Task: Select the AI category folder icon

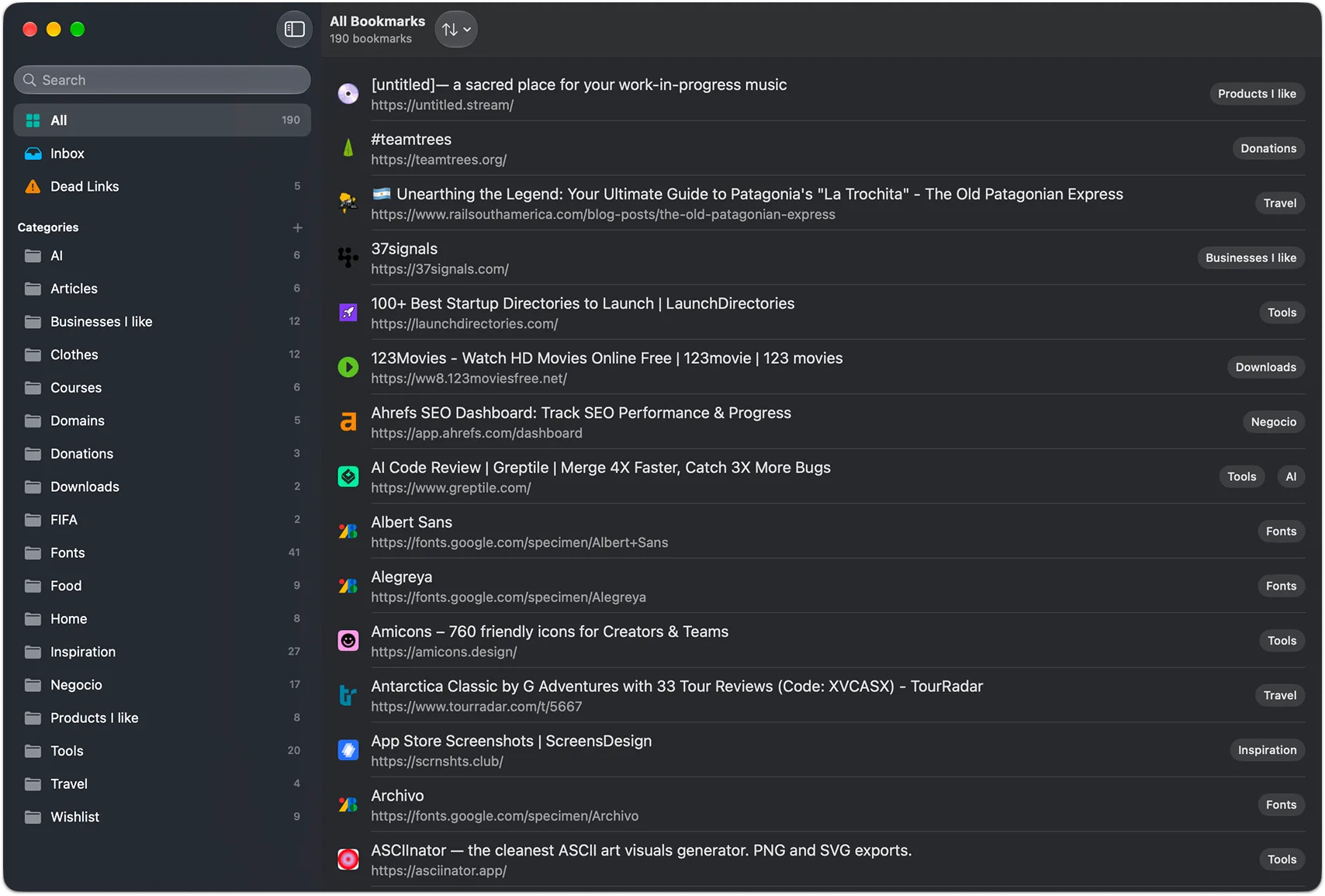Action: tap(33, 256)
